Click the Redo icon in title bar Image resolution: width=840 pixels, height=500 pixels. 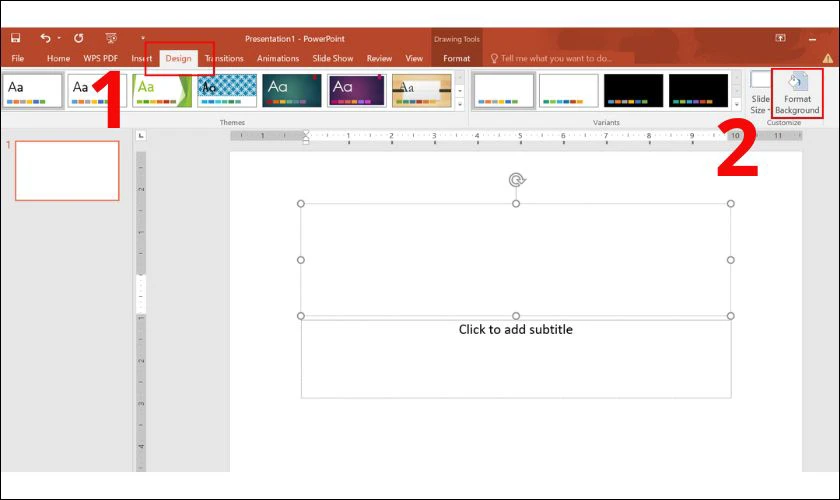pyautogui.click(x=78, y=38)
